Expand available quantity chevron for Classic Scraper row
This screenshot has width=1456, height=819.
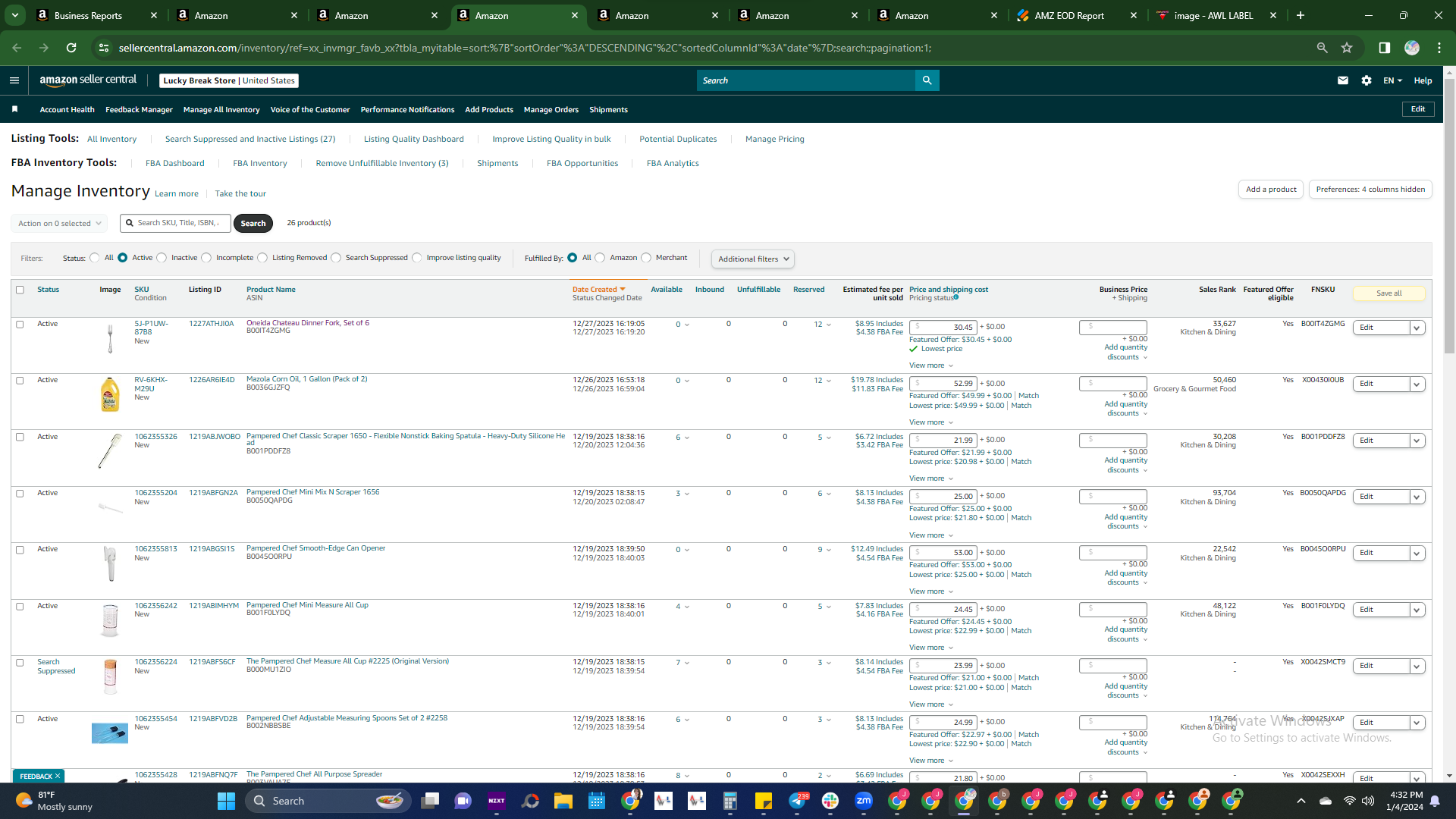[x=687, y=438]
